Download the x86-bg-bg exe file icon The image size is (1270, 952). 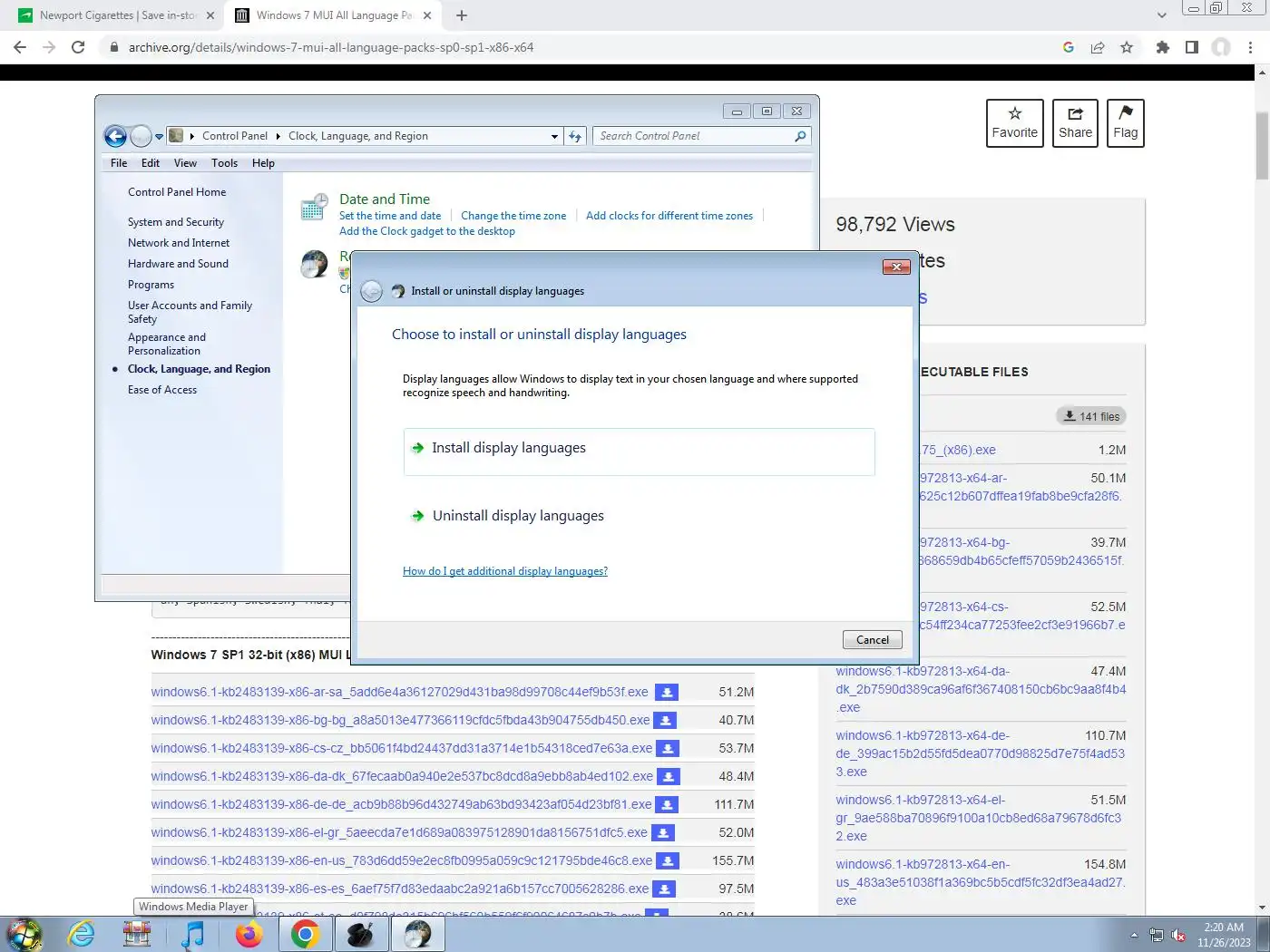(665, 721)
